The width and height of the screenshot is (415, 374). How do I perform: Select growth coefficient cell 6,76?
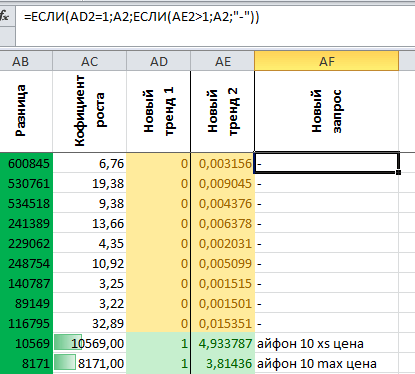pos(89,163)
